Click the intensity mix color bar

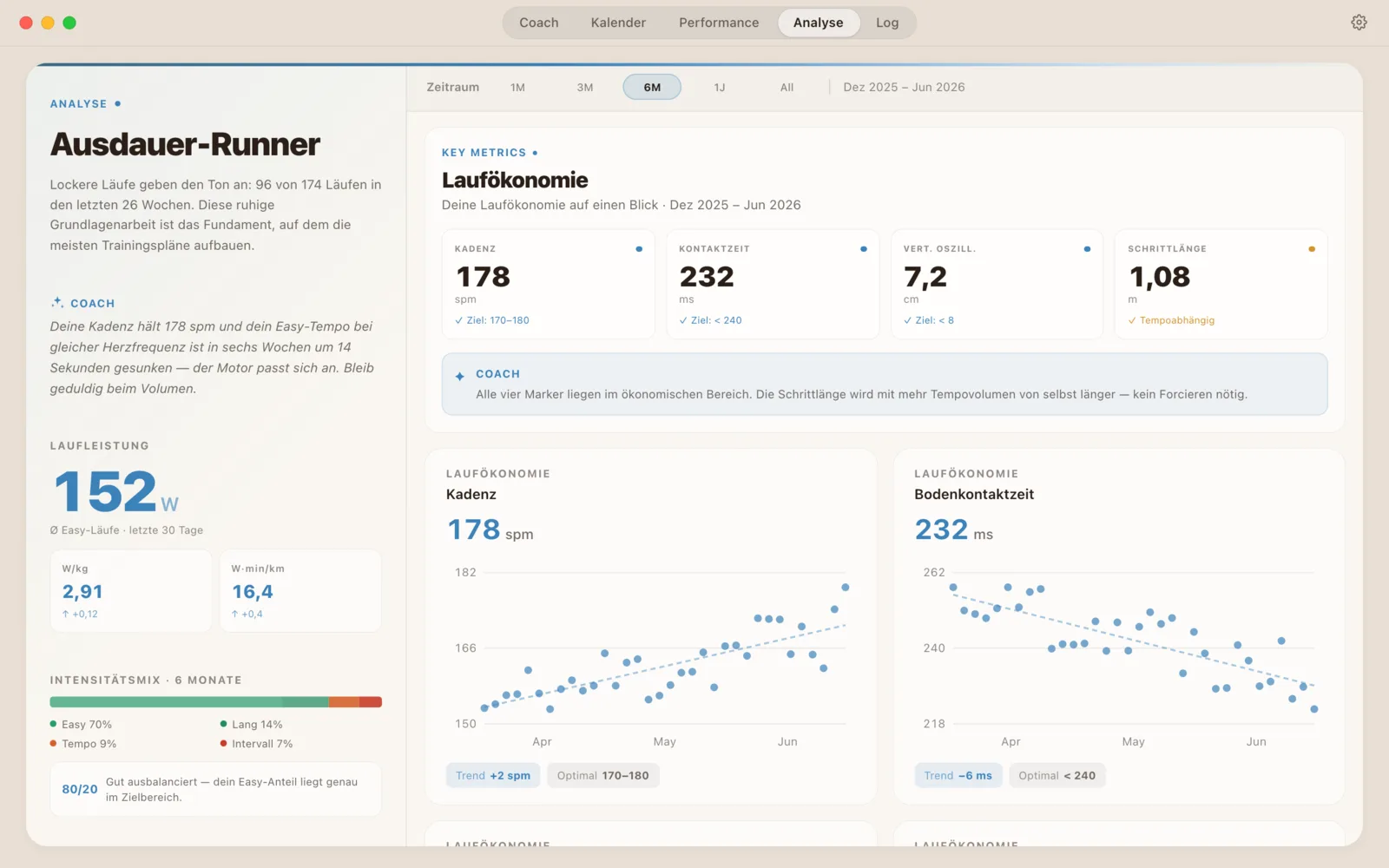click(x=215, y=702)
